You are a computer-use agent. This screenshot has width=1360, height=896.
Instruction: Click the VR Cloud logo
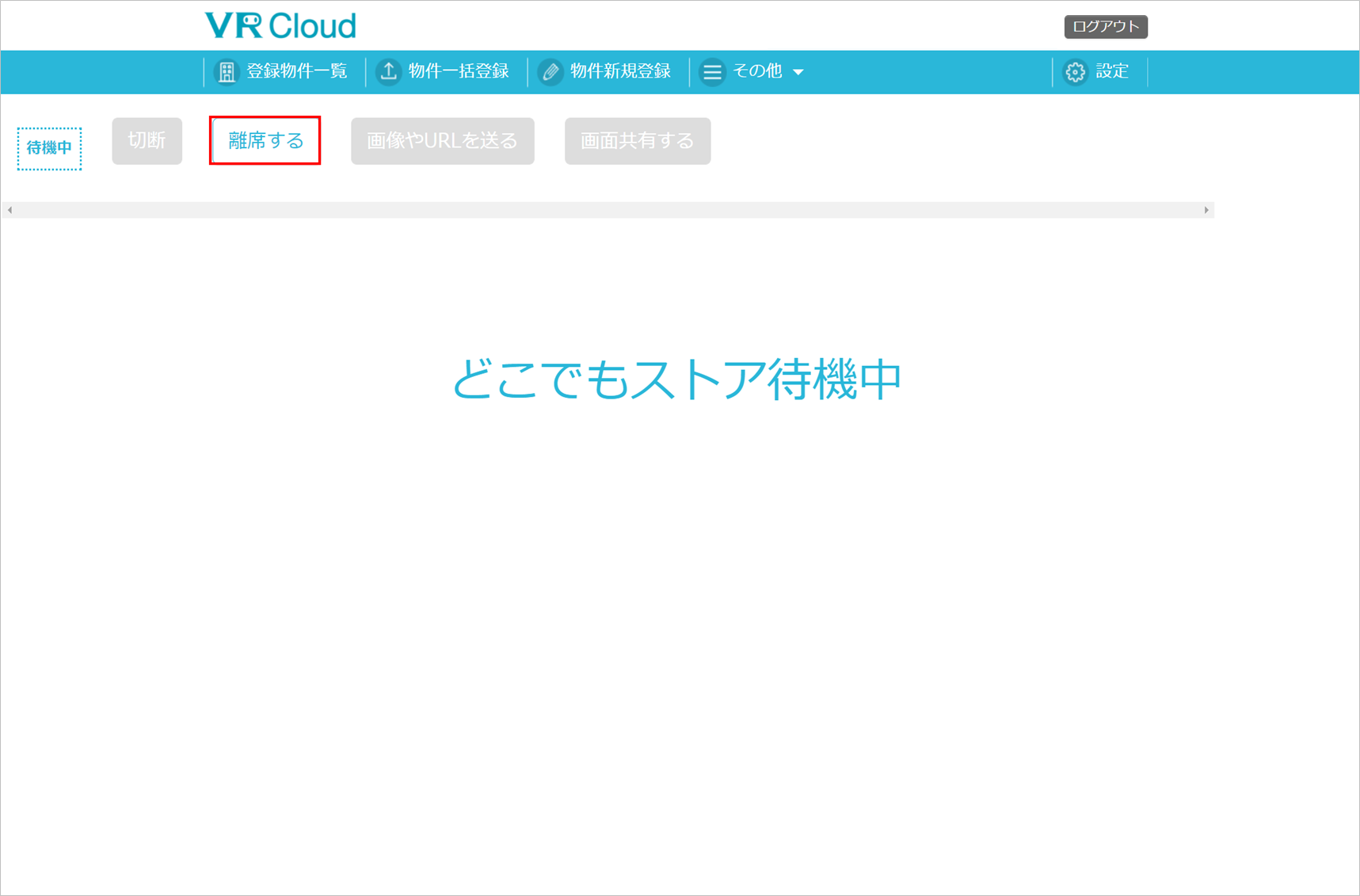coord(280,25)
